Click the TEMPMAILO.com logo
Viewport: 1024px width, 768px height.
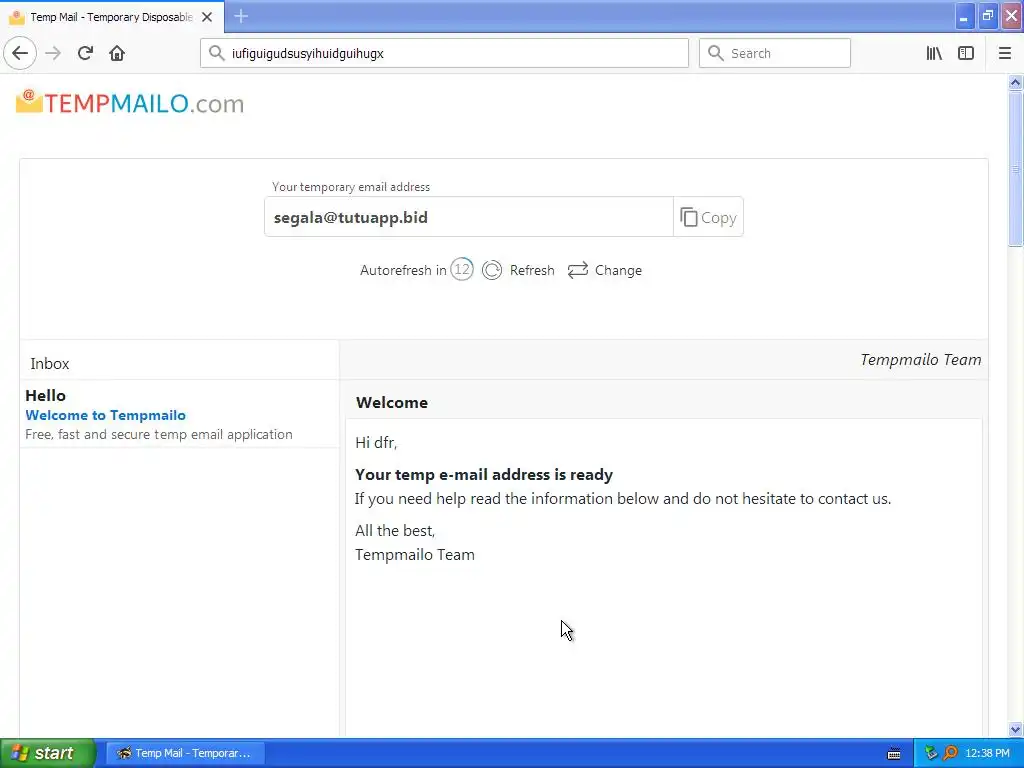pyautogui.click(x=130, y=103)
